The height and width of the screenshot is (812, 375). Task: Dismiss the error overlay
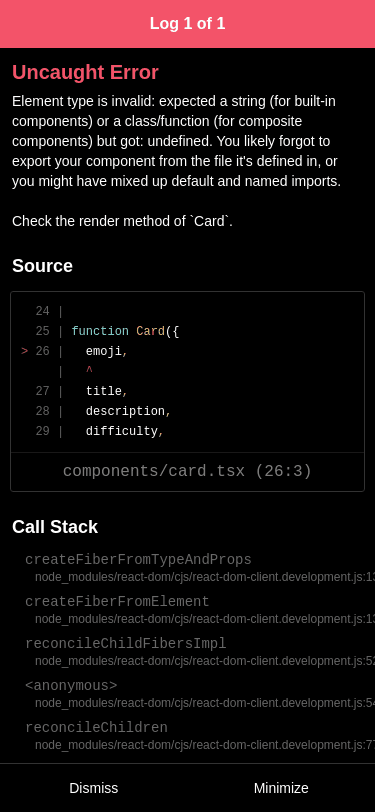tap(94, 788)
